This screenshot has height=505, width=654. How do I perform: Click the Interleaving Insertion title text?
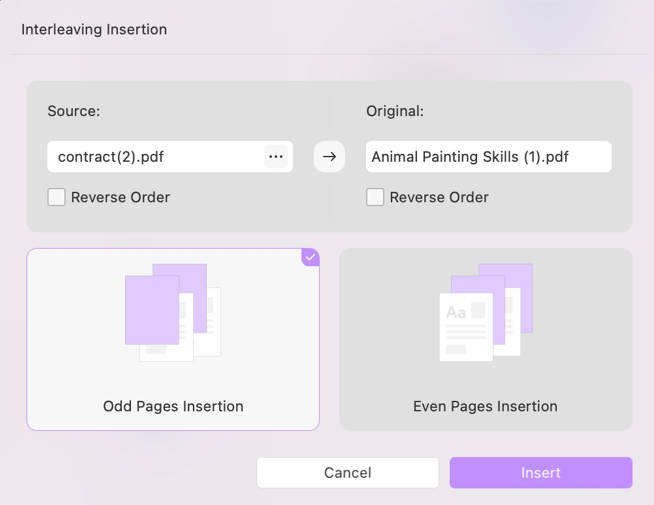click(x=94, y=30)
